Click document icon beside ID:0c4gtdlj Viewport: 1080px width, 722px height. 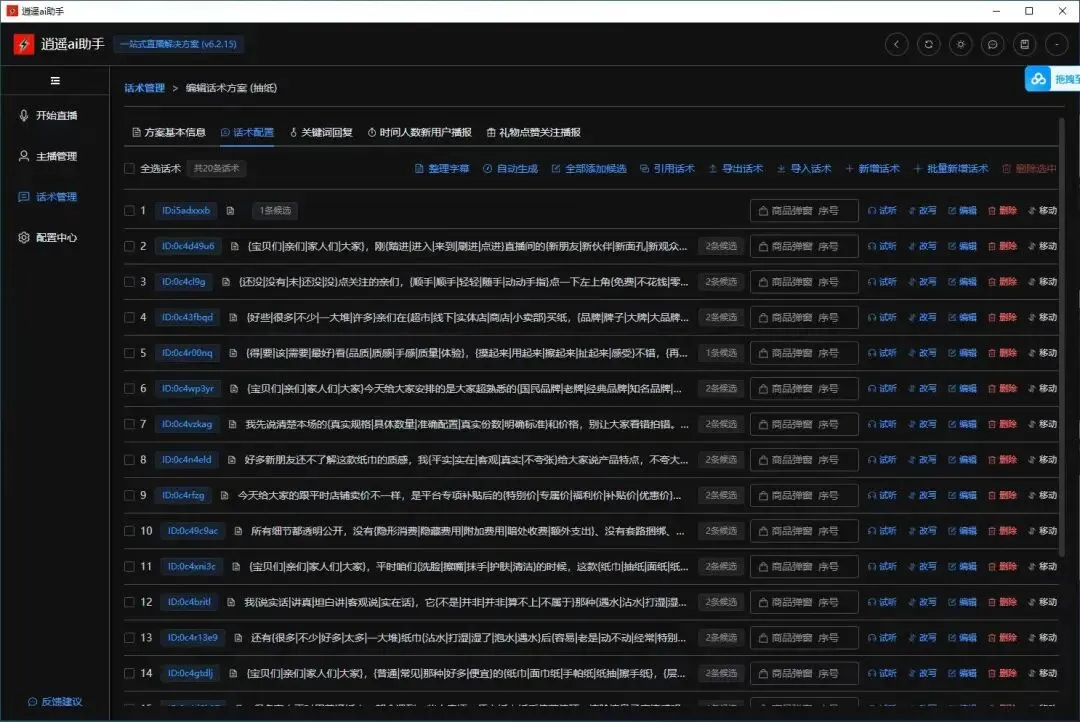(x=233, y=673)
